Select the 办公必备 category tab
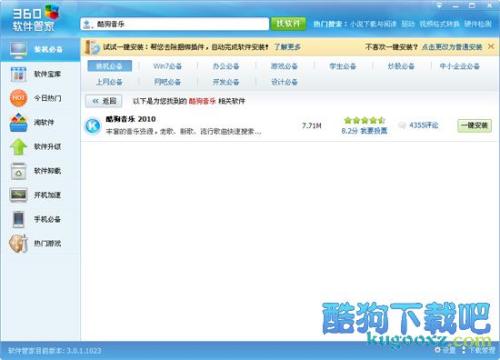The width and height of the screenshot is (500, 360). click(226, 66)
